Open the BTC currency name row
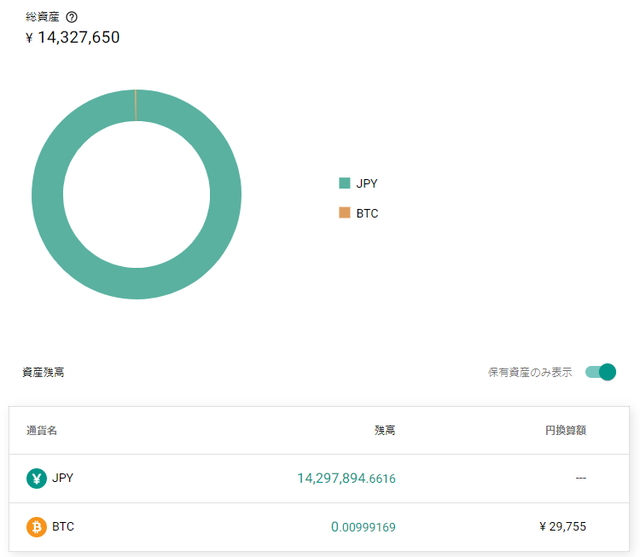This screenshot has width=640, height=557. [319, 527]
